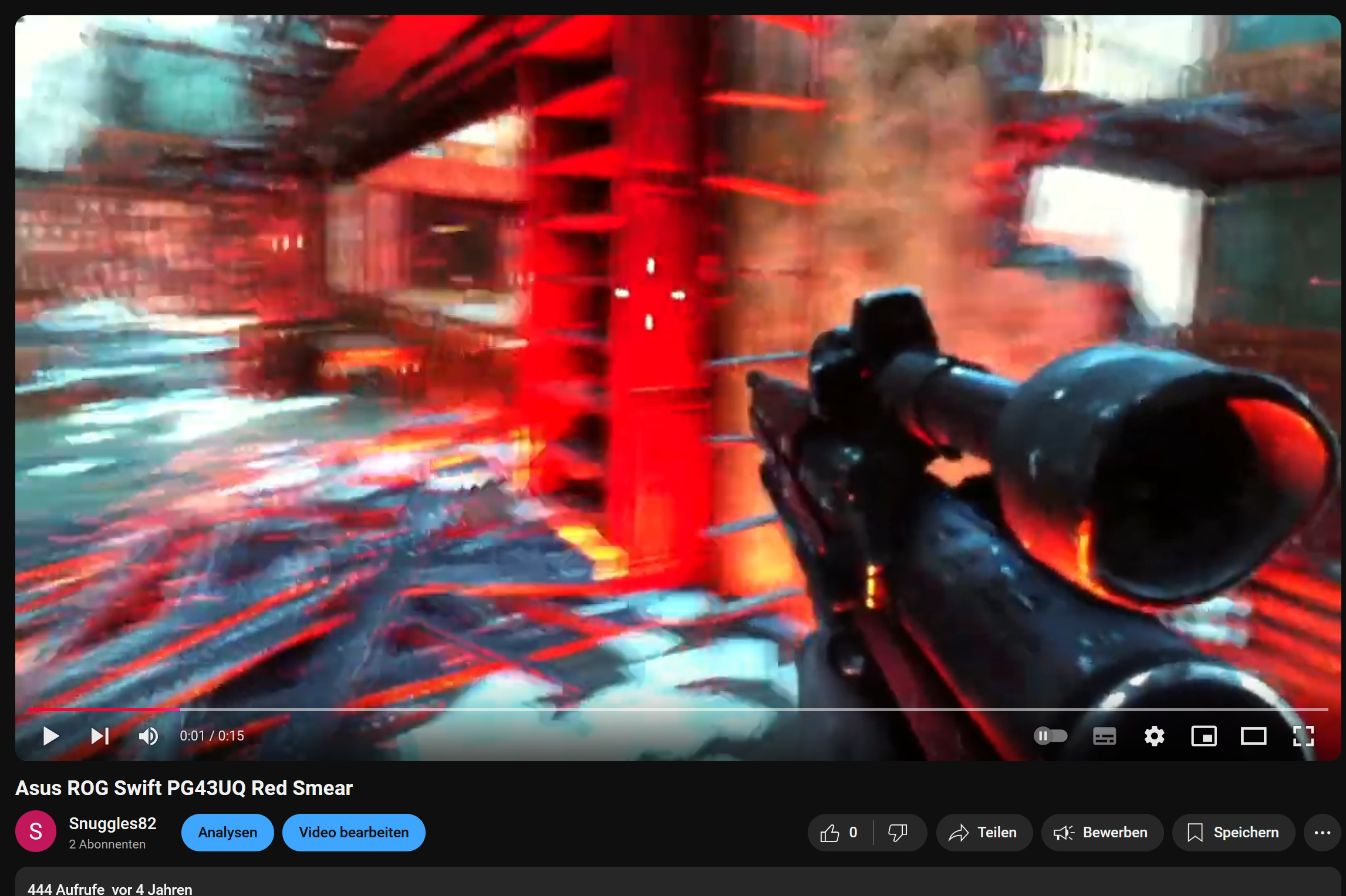This screenshot has width=1346, height=896.
Task: Open the Analysen button
Action: (x=228, y=832)
